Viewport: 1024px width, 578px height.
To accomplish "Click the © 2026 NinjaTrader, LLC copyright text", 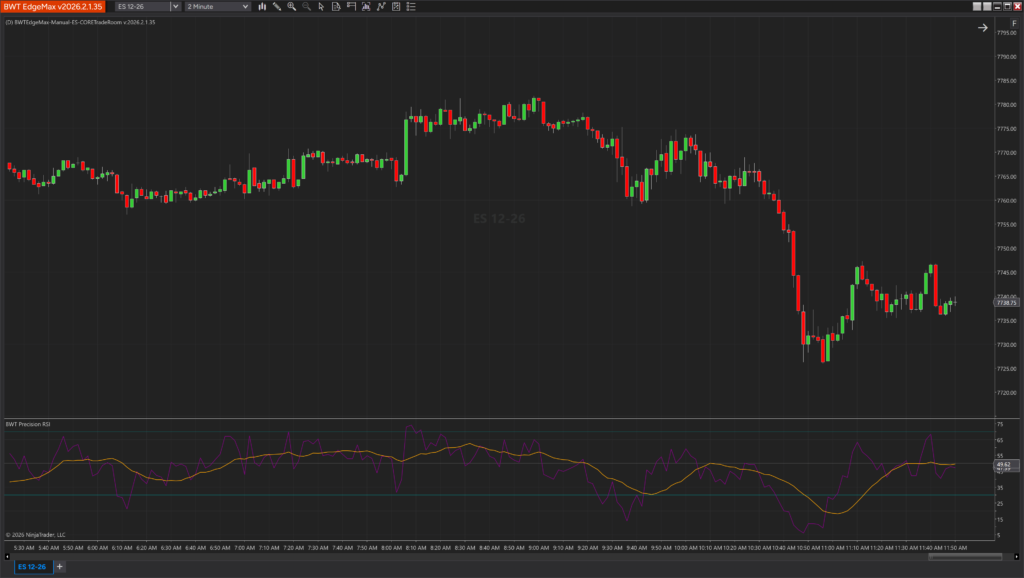I will pos(36,535).
